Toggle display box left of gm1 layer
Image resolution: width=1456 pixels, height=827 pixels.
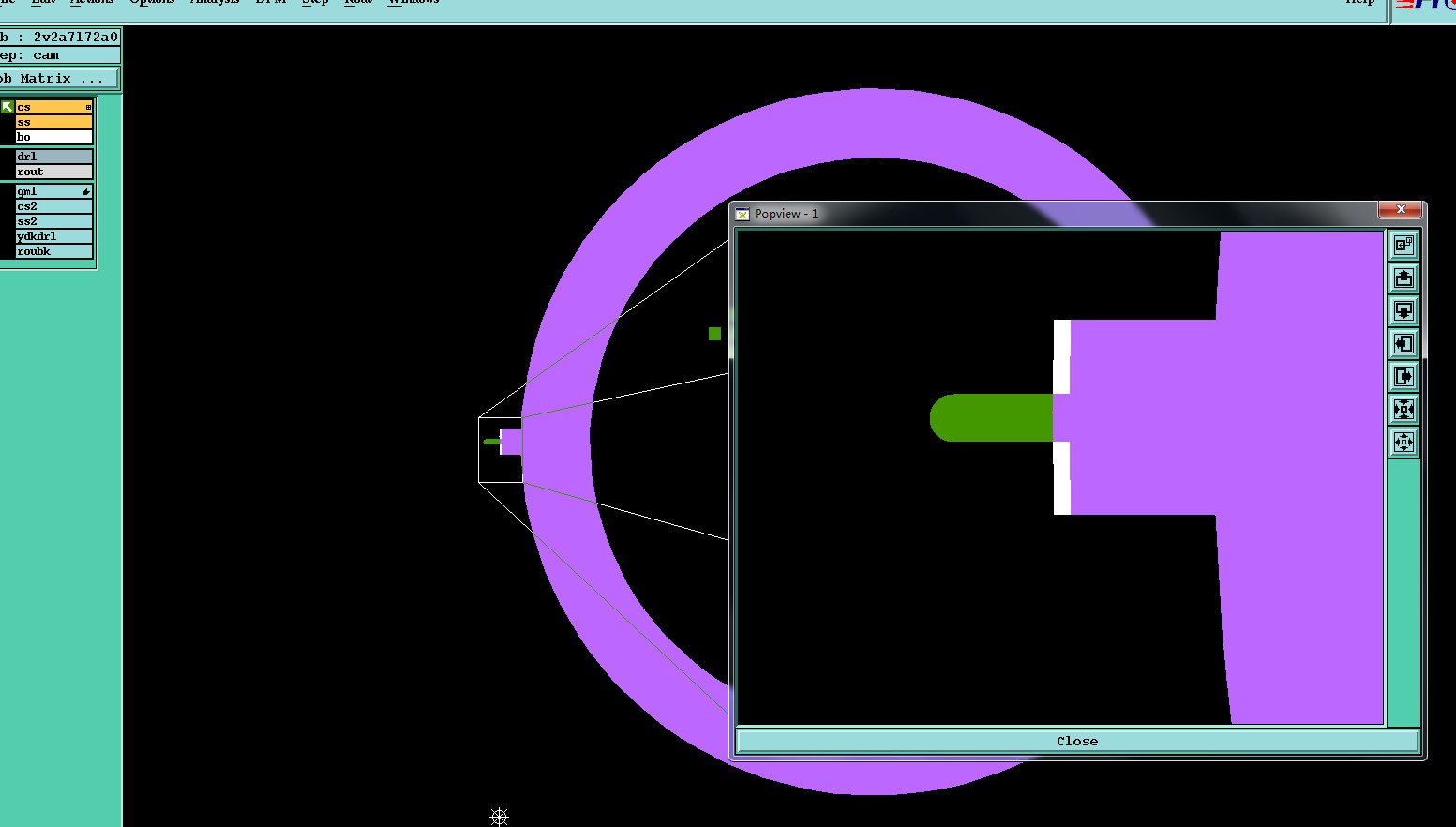click(x=8, y=191)
